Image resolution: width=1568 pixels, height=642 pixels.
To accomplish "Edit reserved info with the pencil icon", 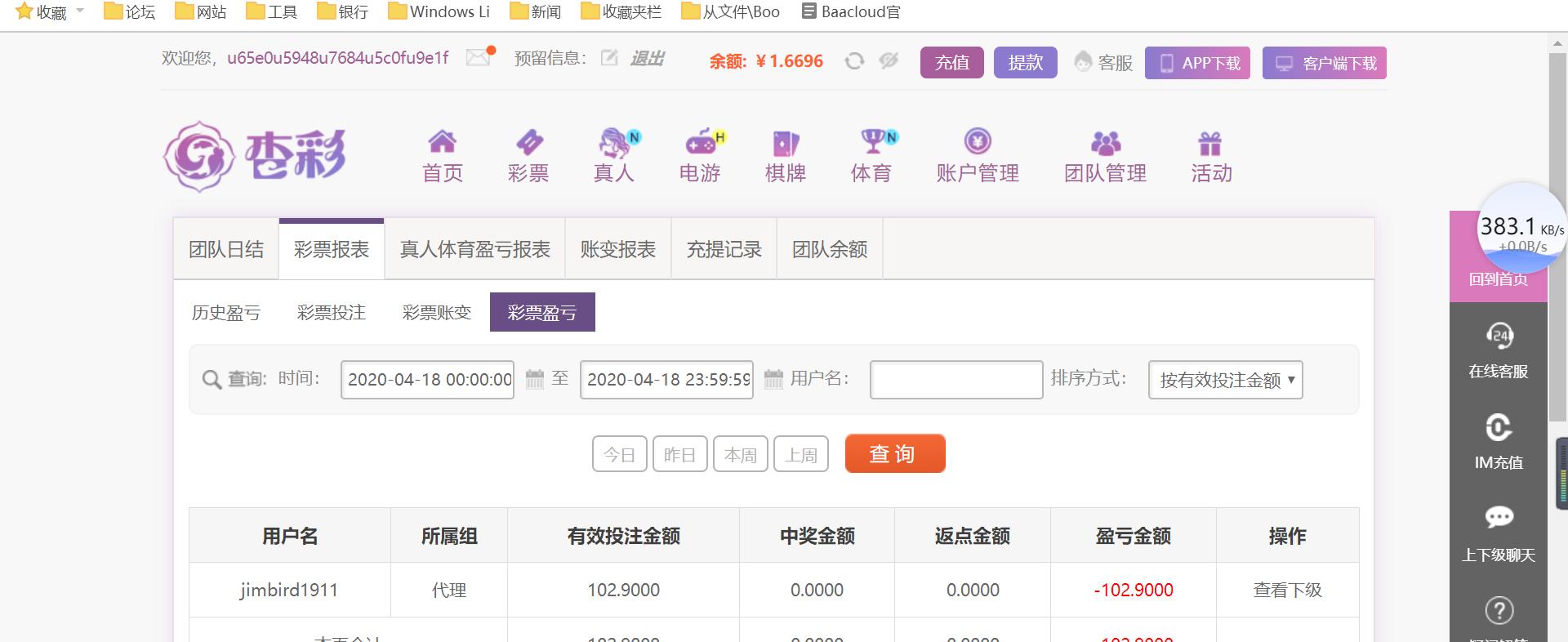I will pos(609,58).
